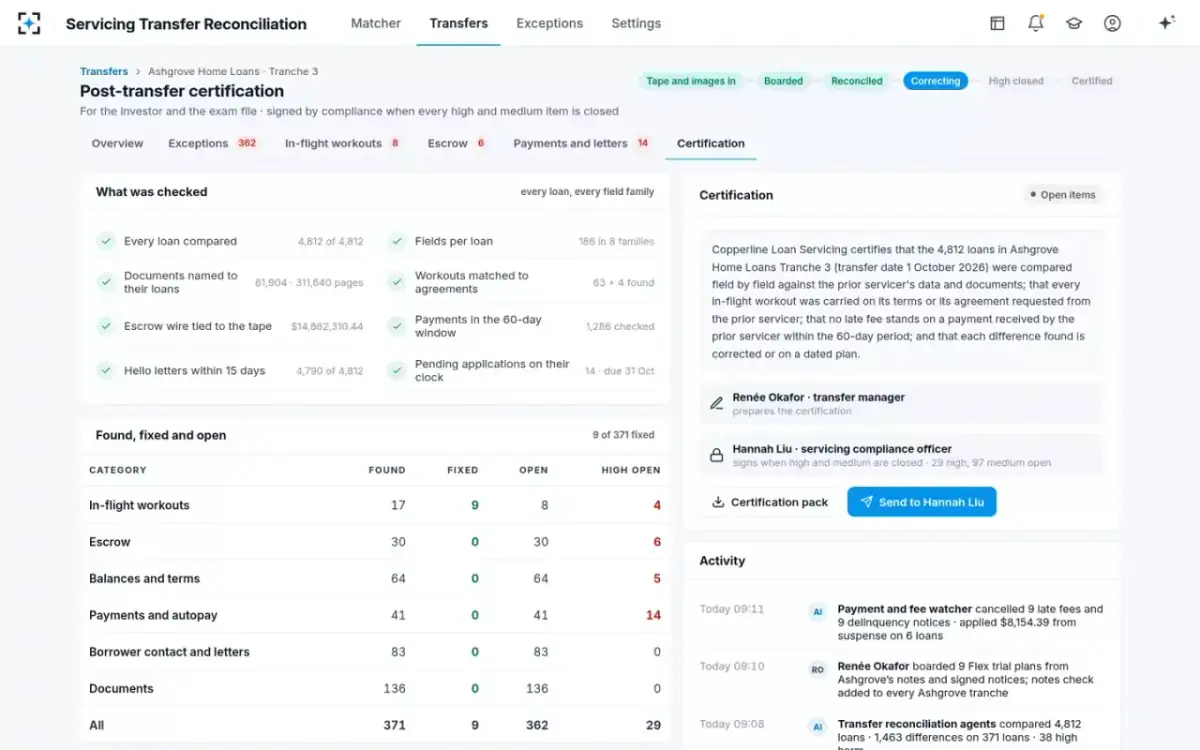
Task: Open the graduation cap learning icon
Action: [1074, 23]
